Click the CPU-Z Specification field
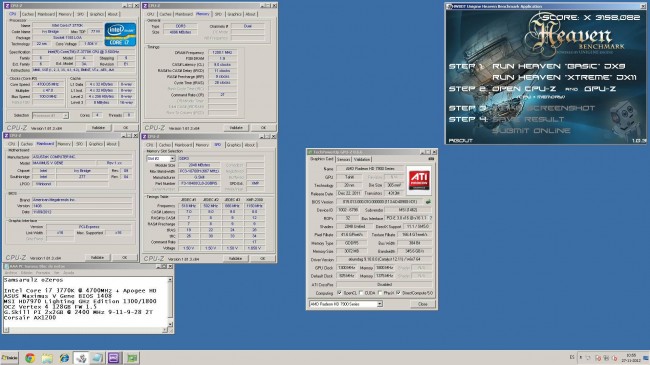This screenshot has height=365, width=650. click(x=83, y=52)
